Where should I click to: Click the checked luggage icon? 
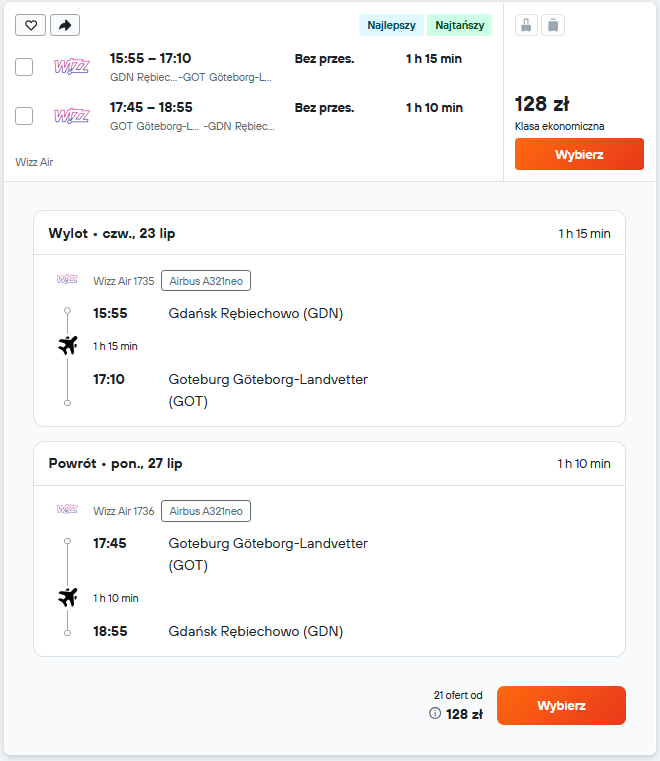553,25
